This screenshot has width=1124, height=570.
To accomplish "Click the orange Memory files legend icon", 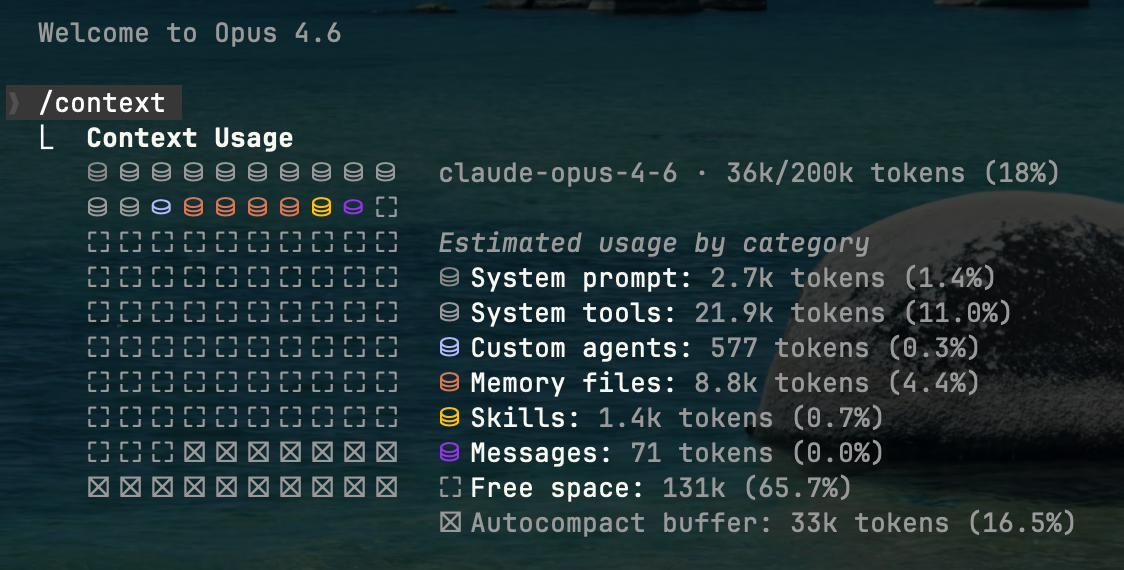I will (450, 383).
